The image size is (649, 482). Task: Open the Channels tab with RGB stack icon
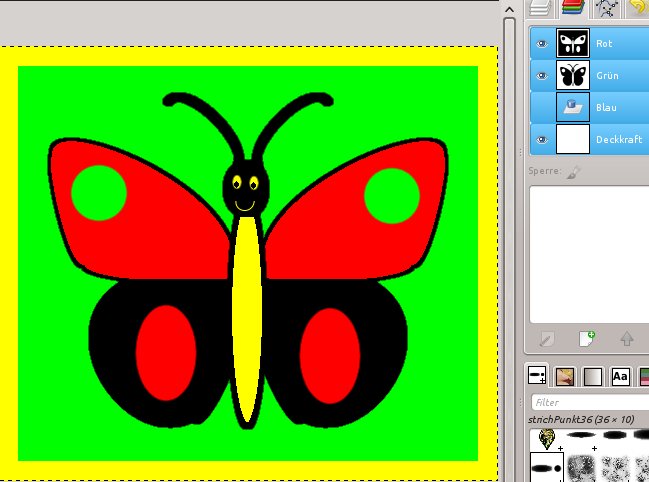coord(573,7)
